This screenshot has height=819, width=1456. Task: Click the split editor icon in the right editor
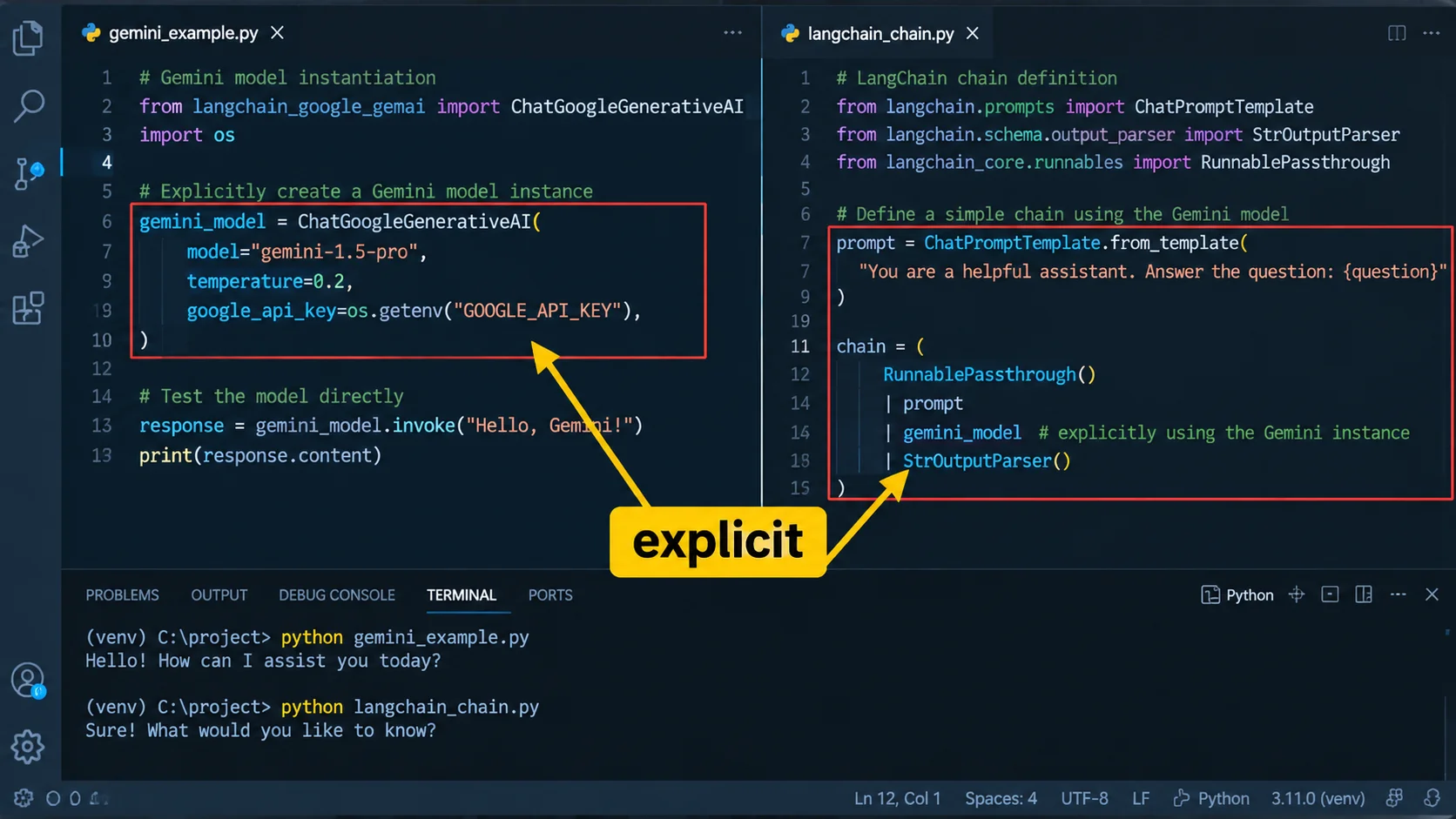pyautogui.click(x=1397, y=33)
